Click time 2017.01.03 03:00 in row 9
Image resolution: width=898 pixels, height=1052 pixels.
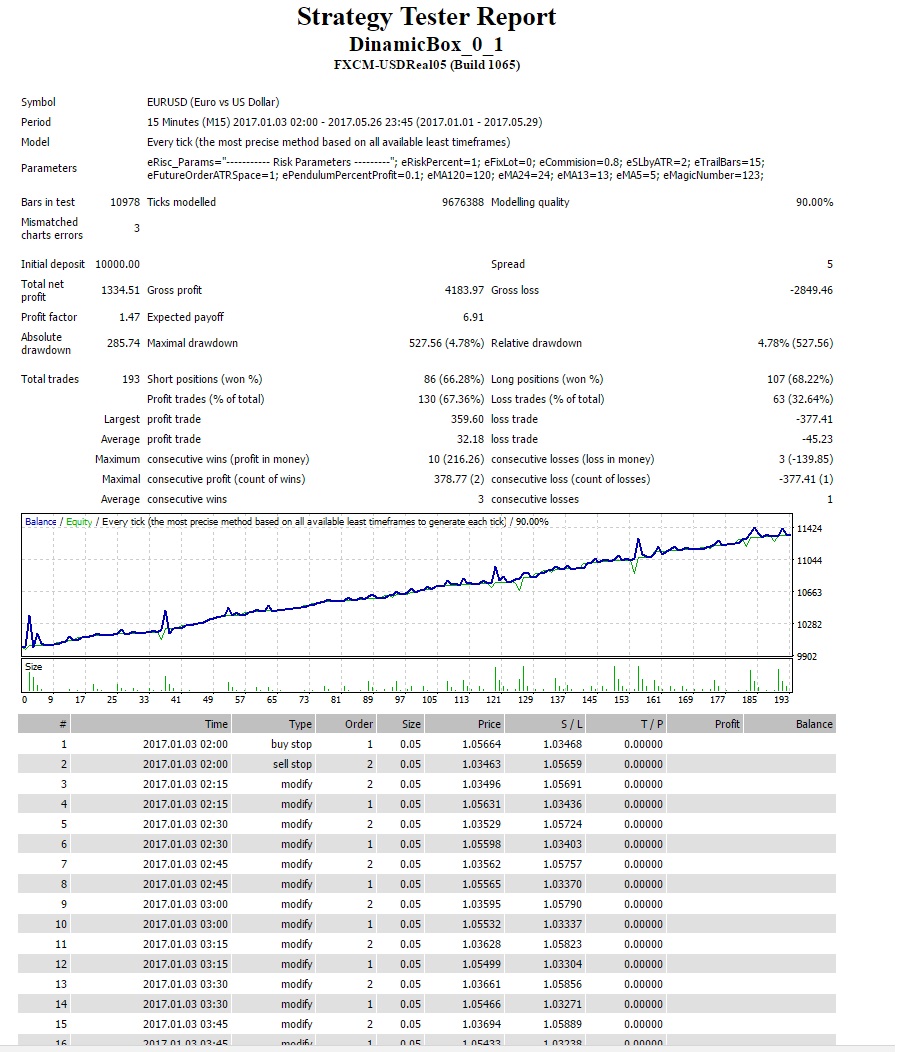[x=185, y=904]
